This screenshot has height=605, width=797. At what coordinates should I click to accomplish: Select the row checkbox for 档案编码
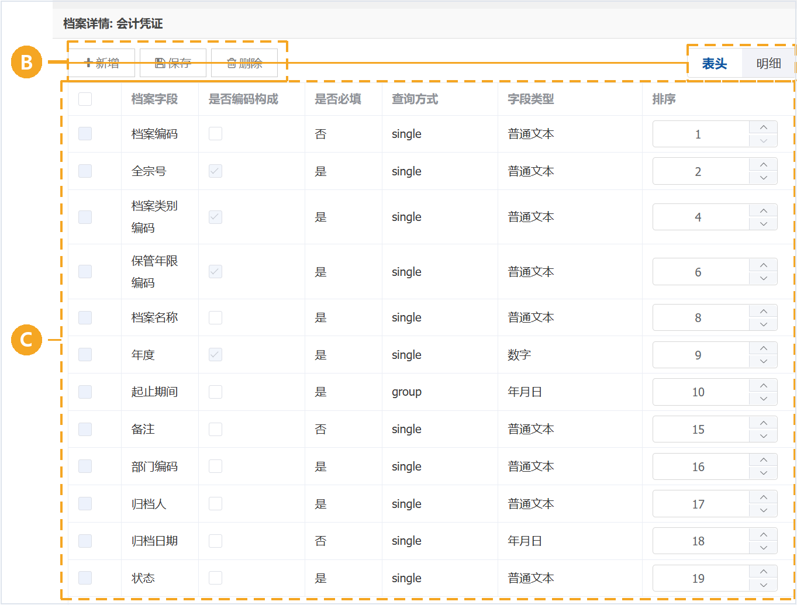click(85, 134)
